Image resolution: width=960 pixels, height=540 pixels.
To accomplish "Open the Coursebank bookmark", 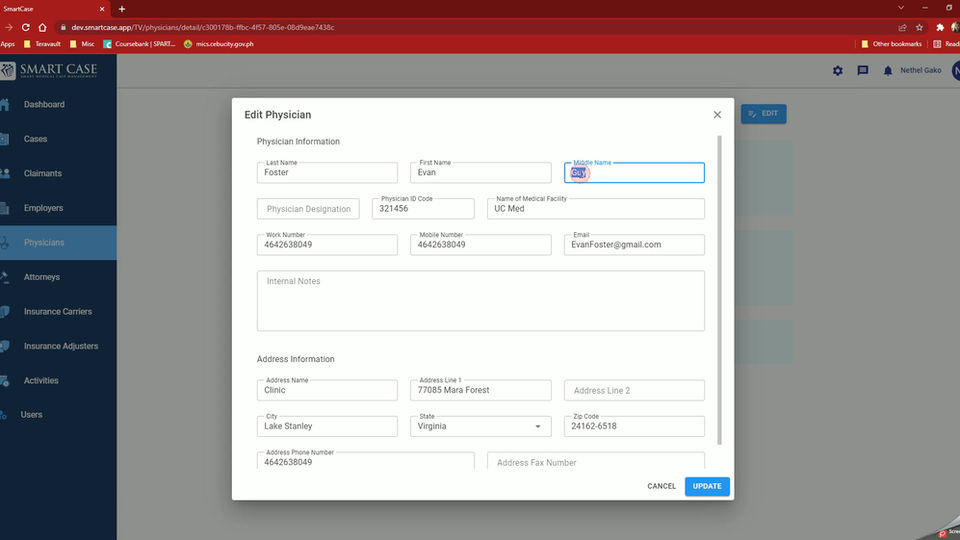I will (139, 44).
